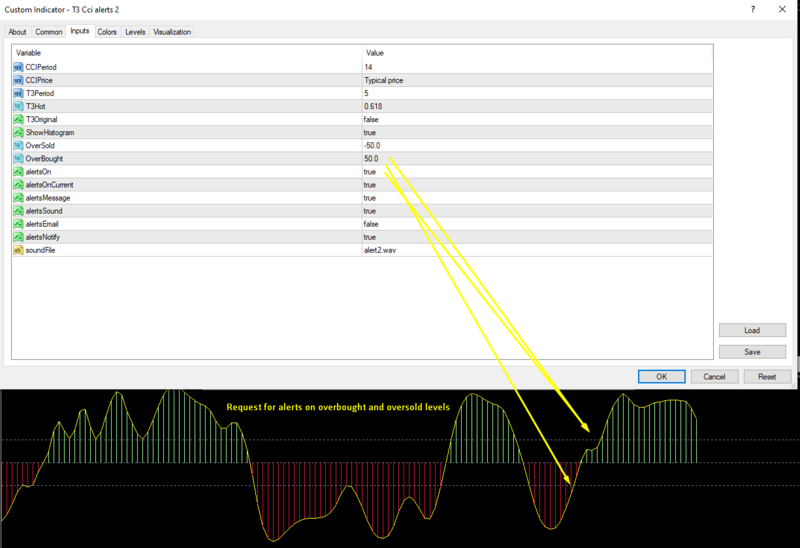Click the Load button
Screen dimensions: 800x548
[752, 330]
